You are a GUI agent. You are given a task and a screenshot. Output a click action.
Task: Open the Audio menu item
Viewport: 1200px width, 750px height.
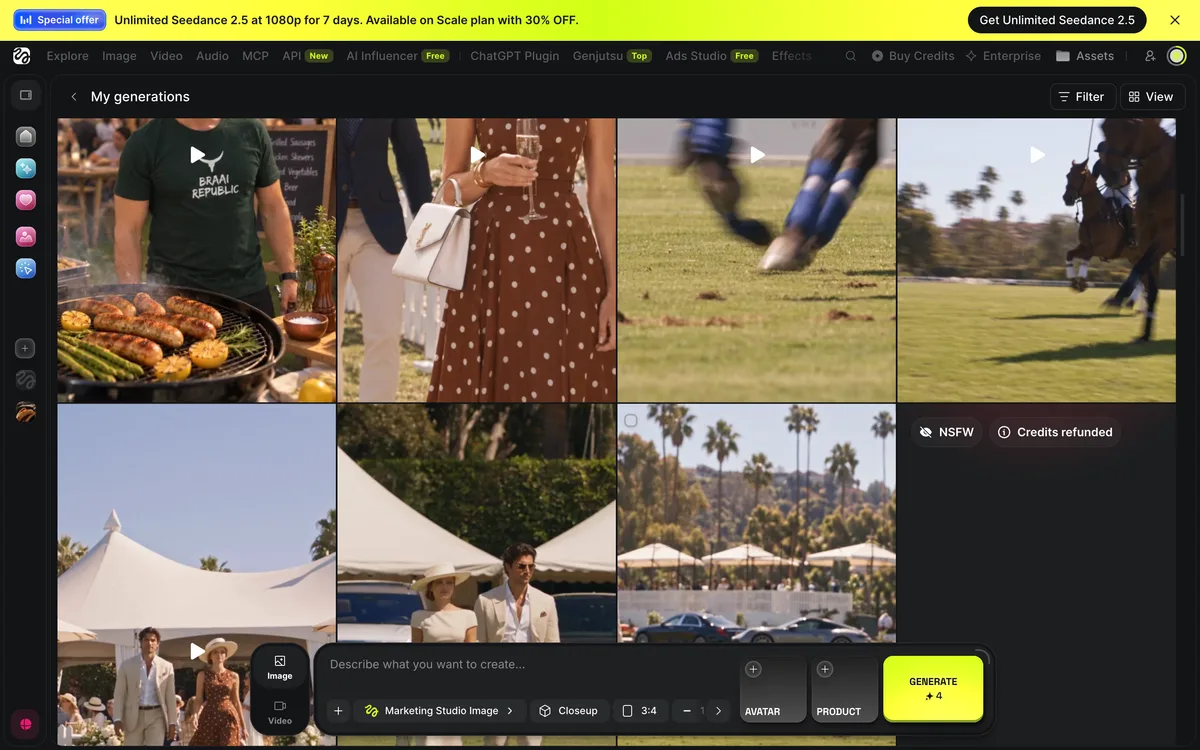tap(212, 56)
